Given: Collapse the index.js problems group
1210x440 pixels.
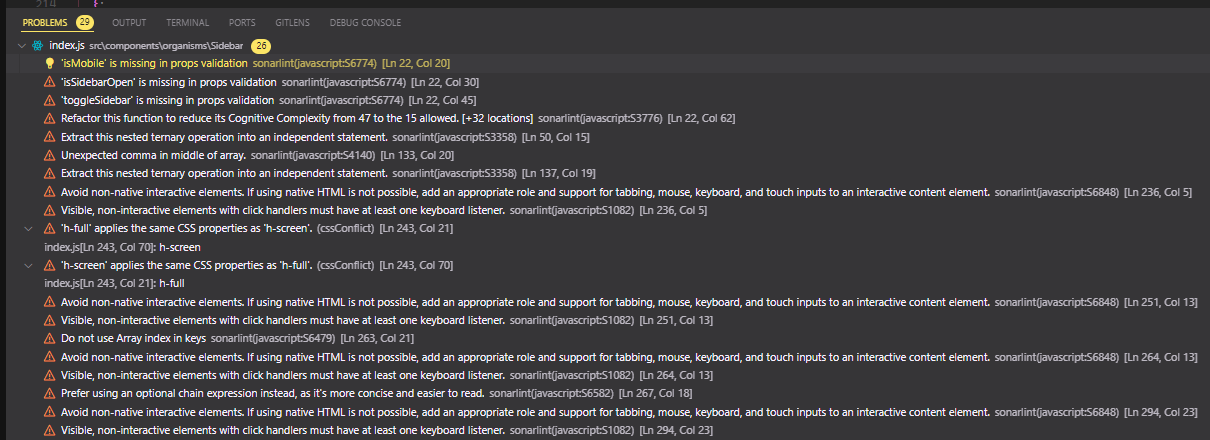Looking at the screenshot, I should tap(22, 46).
